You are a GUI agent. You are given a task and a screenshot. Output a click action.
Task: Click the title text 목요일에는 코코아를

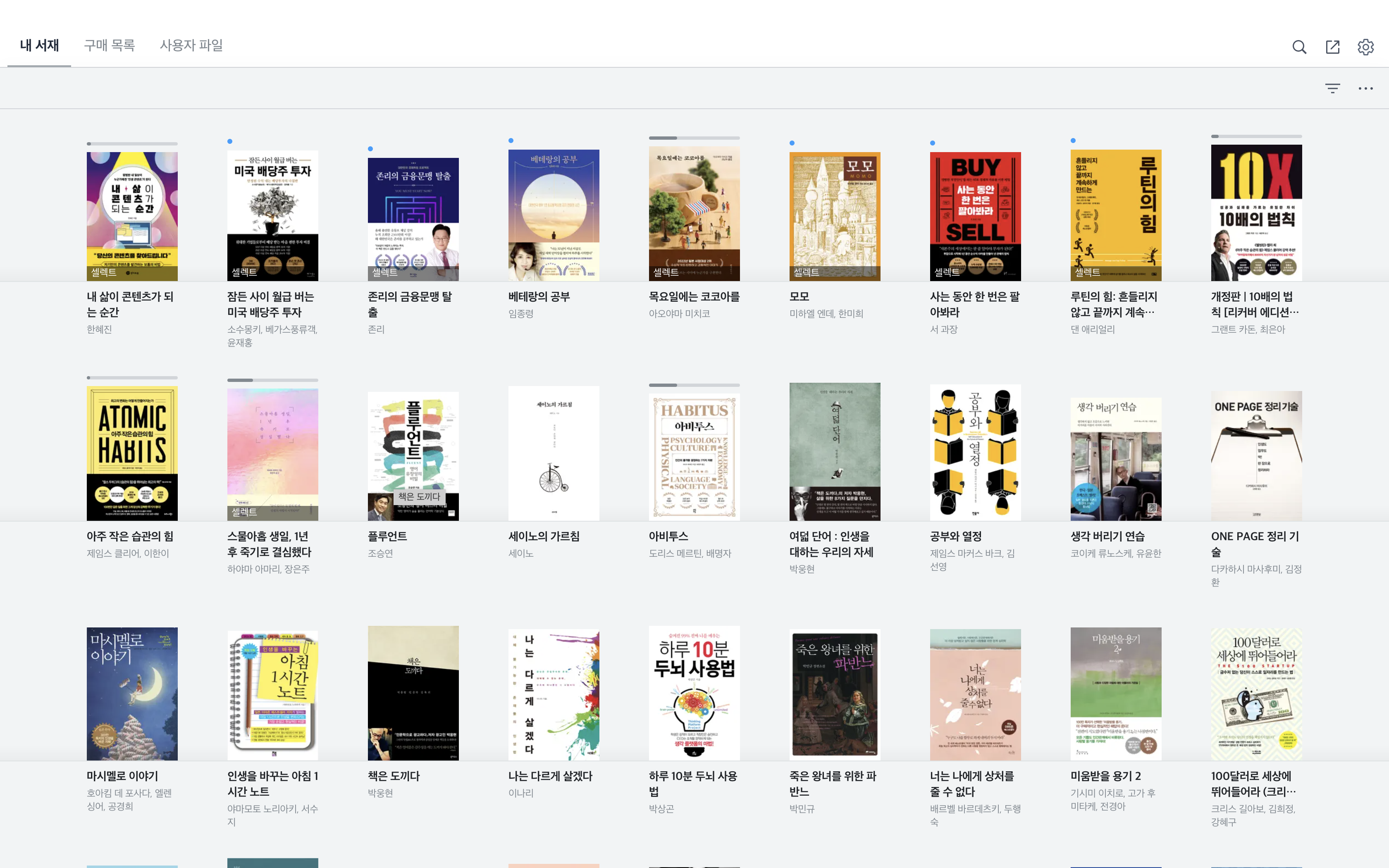(694, 296)
